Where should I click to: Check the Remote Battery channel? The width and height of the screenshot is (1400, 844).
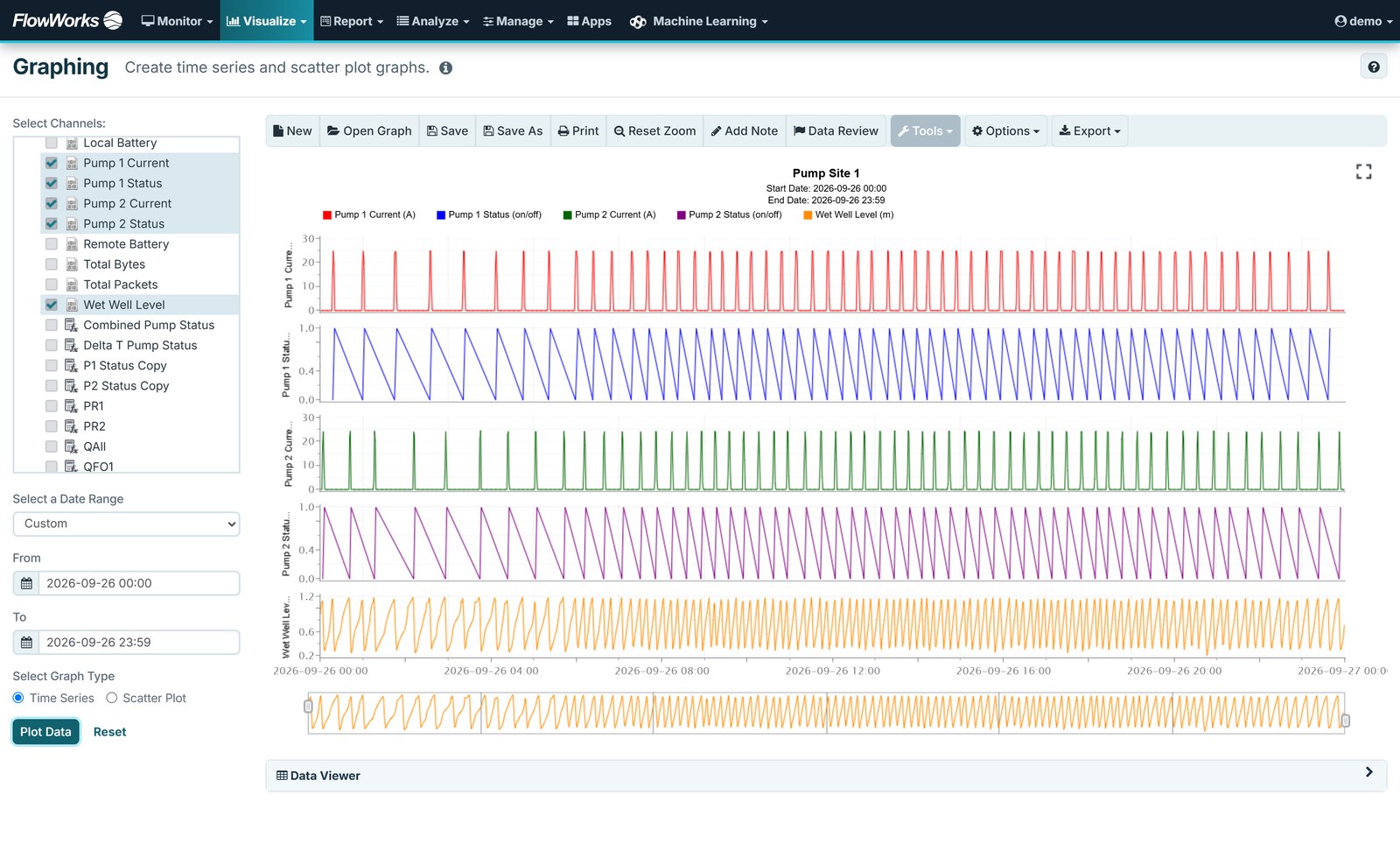click(52, 244)
